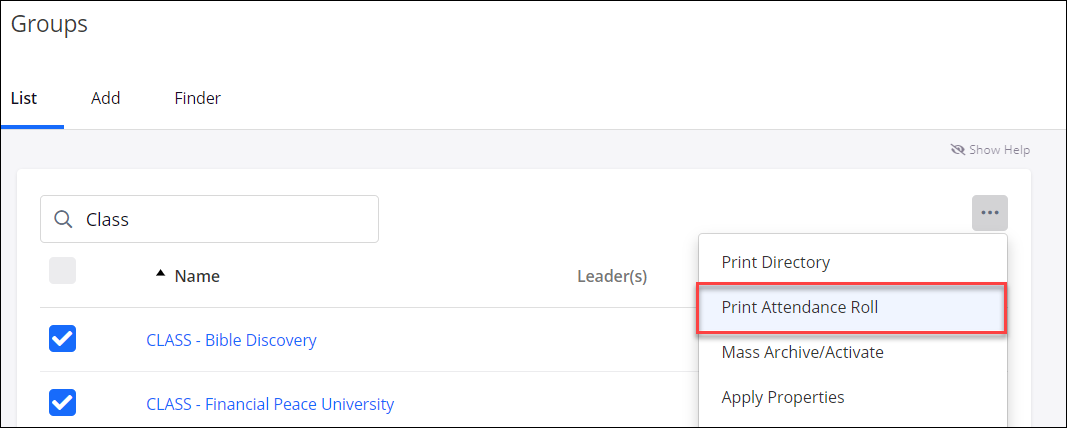Sort by the Name column header
Image resolution: width=1067 pixels, height=428 pixels.
click(x=197, y=276)
